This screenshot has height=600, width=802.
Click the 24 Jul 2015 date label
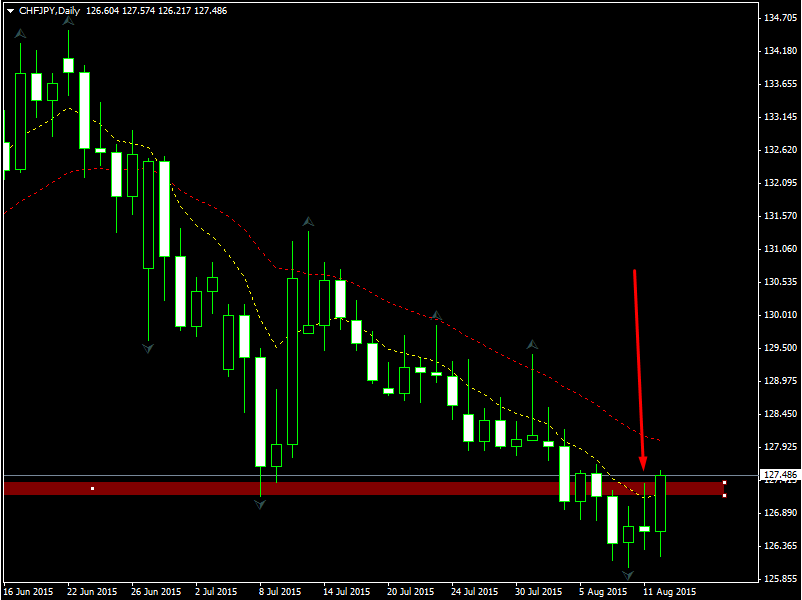pyautogui.click(x=474, y=592)
